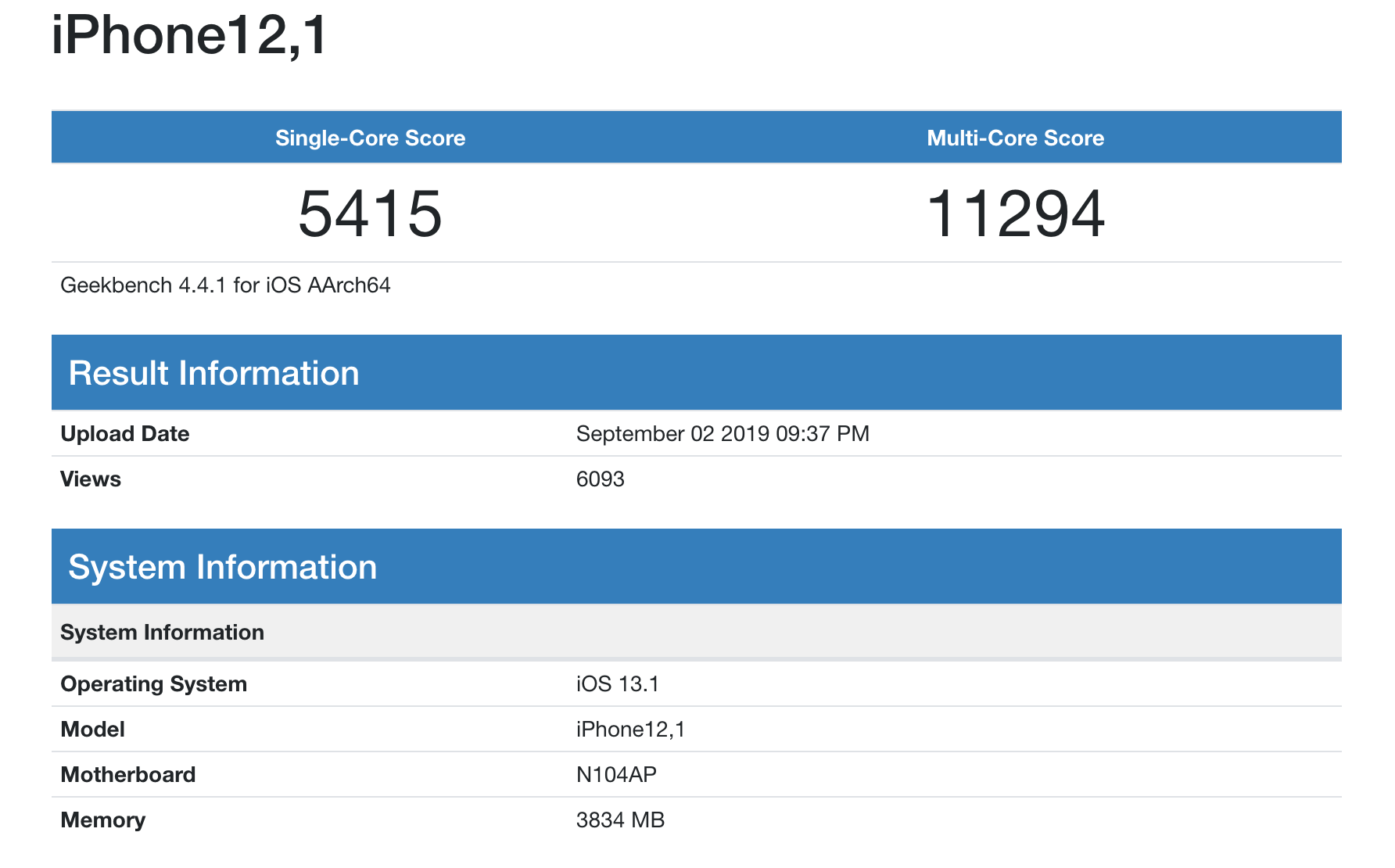Viewport: 1395px width, 868px height.
Task: Select the Multi-Core Score header
Action: point(1015,138)
